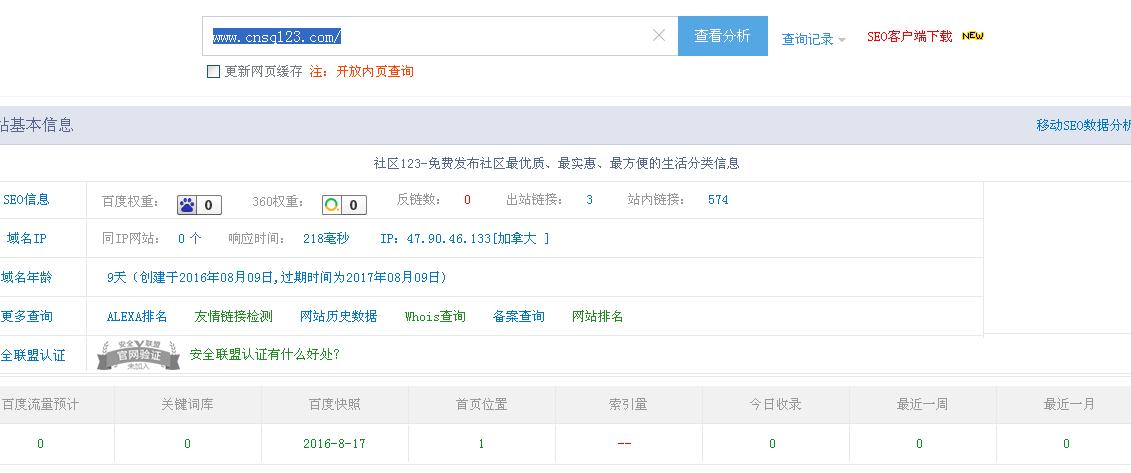Enable the 更新网页缓存 checkbox
1131x473 pixels.
(x=213, y=72)
